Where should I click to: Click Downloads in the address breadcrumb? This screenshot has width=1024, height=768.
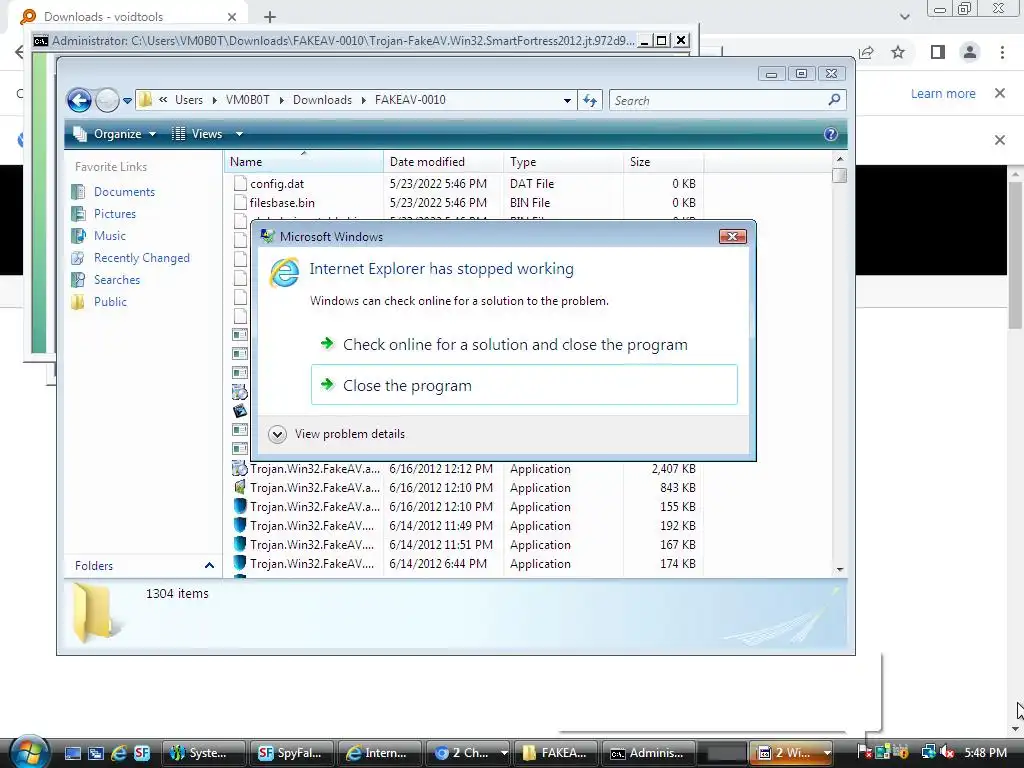tap(322, 100)
